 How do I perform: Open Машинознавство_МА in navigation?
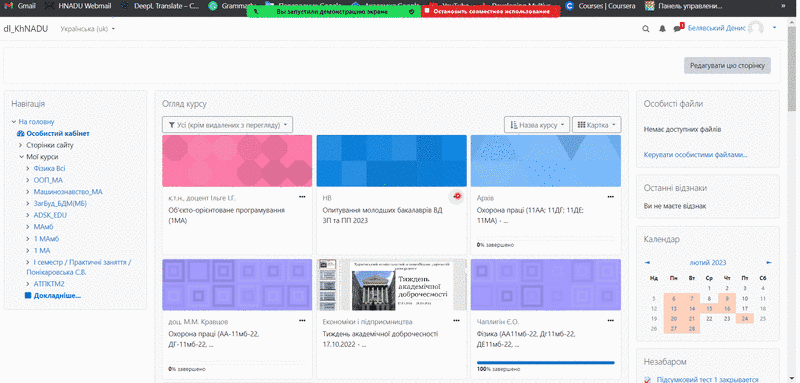(x=68, y=192)
